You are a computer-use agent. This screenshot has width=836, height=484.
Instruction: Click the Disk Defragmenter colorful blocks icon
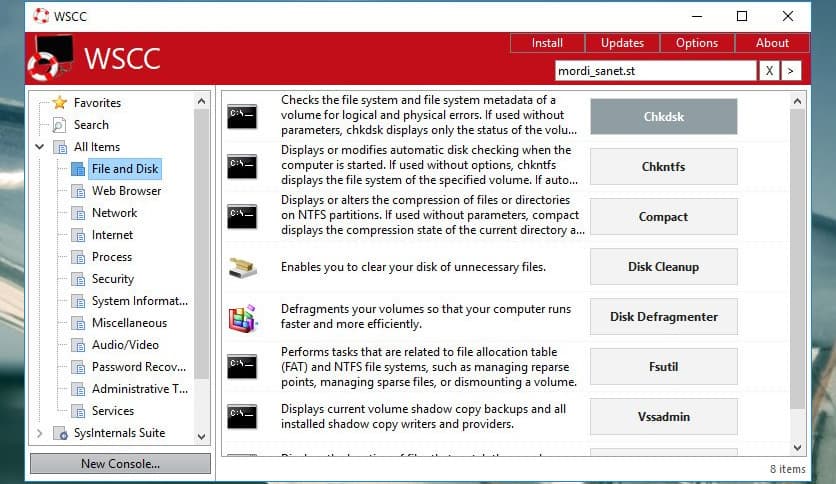[242, 318]
